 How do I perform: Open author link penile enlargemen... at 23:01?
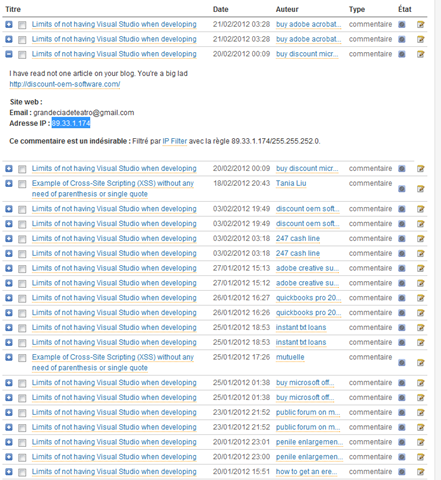(x=309, y=442)
